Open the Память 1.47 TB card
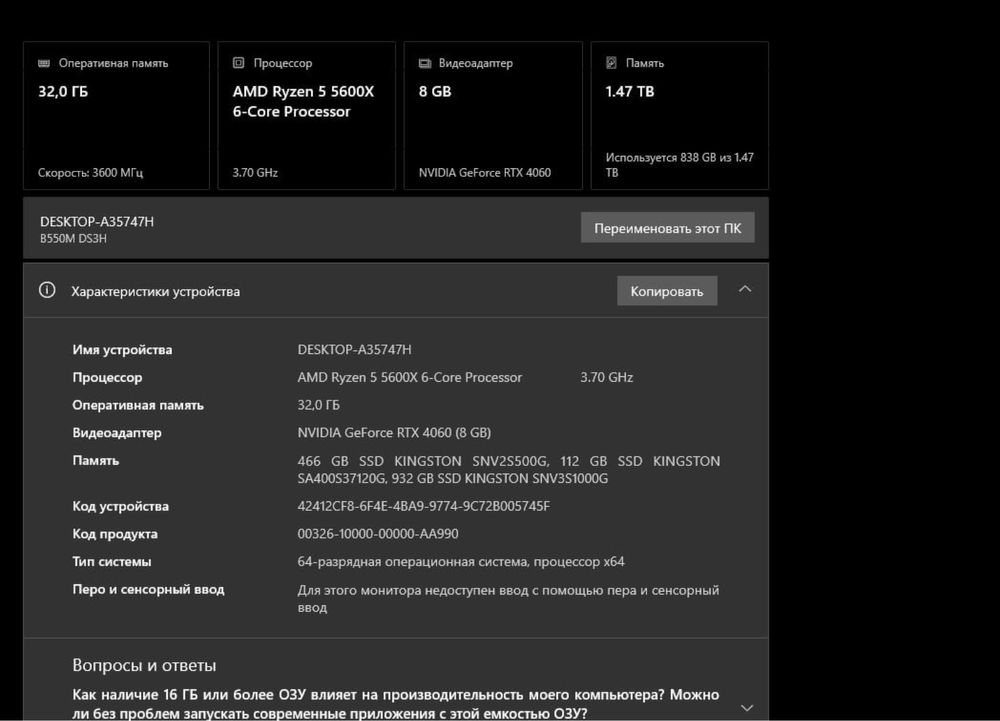 point(680,115)
